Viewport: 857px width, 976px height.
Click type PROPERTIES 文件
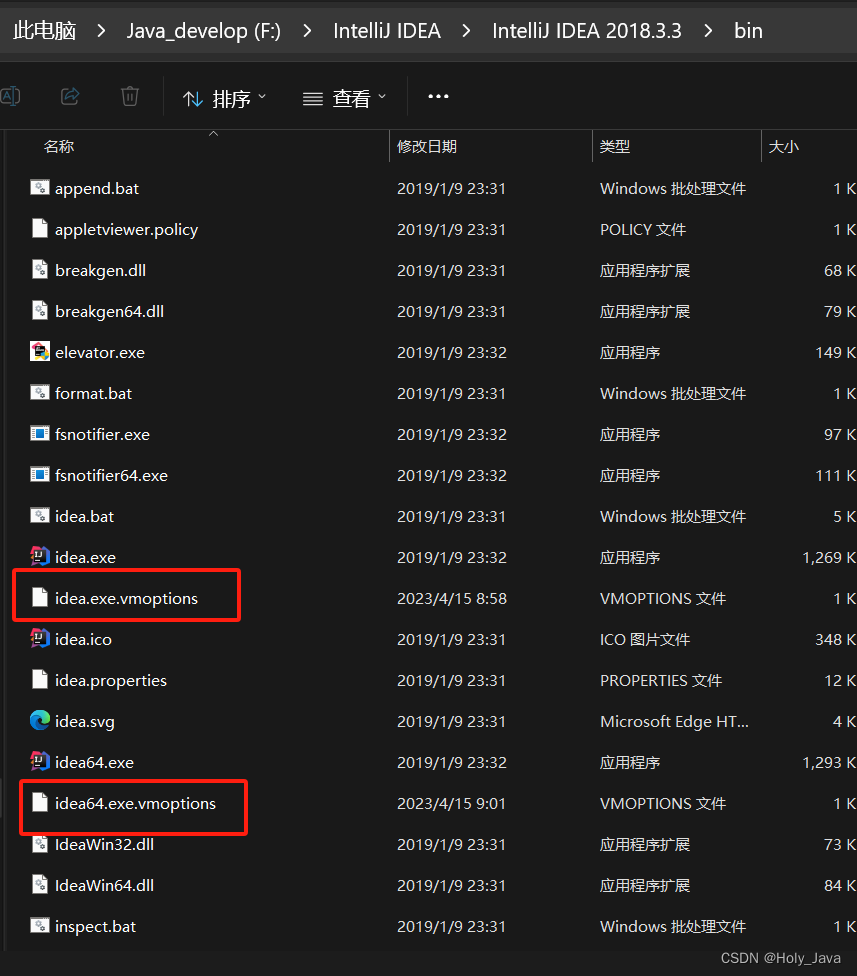click(x=661, y=680)
